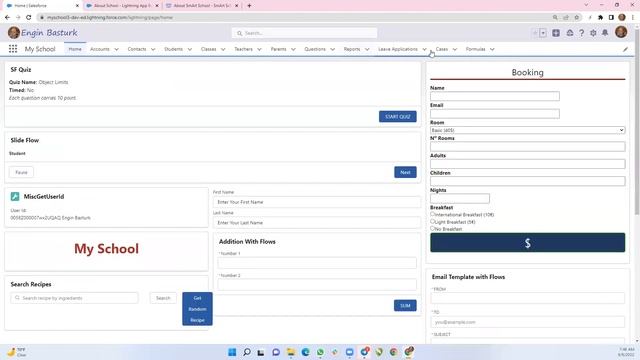This screenshot has width=640, height=360.
Task: Click the START QUIZ button
Action: [x=398, y=116]
